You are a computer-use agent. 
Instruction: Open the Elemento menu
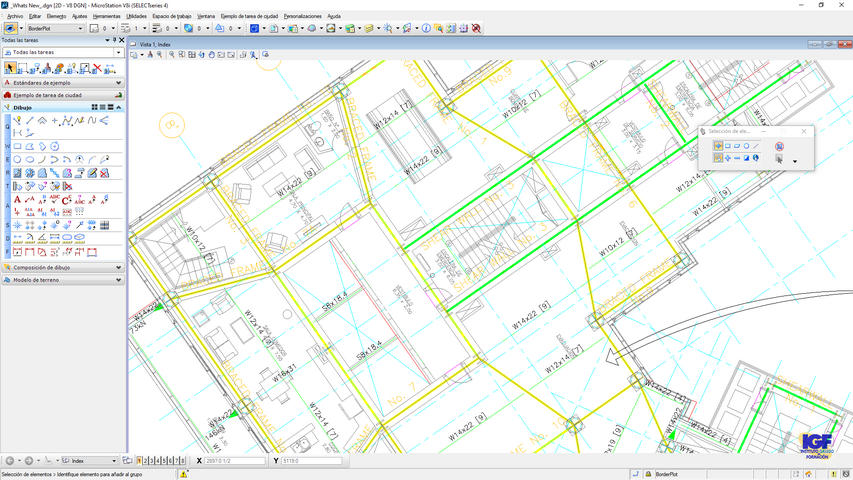[x=56, y=16]
